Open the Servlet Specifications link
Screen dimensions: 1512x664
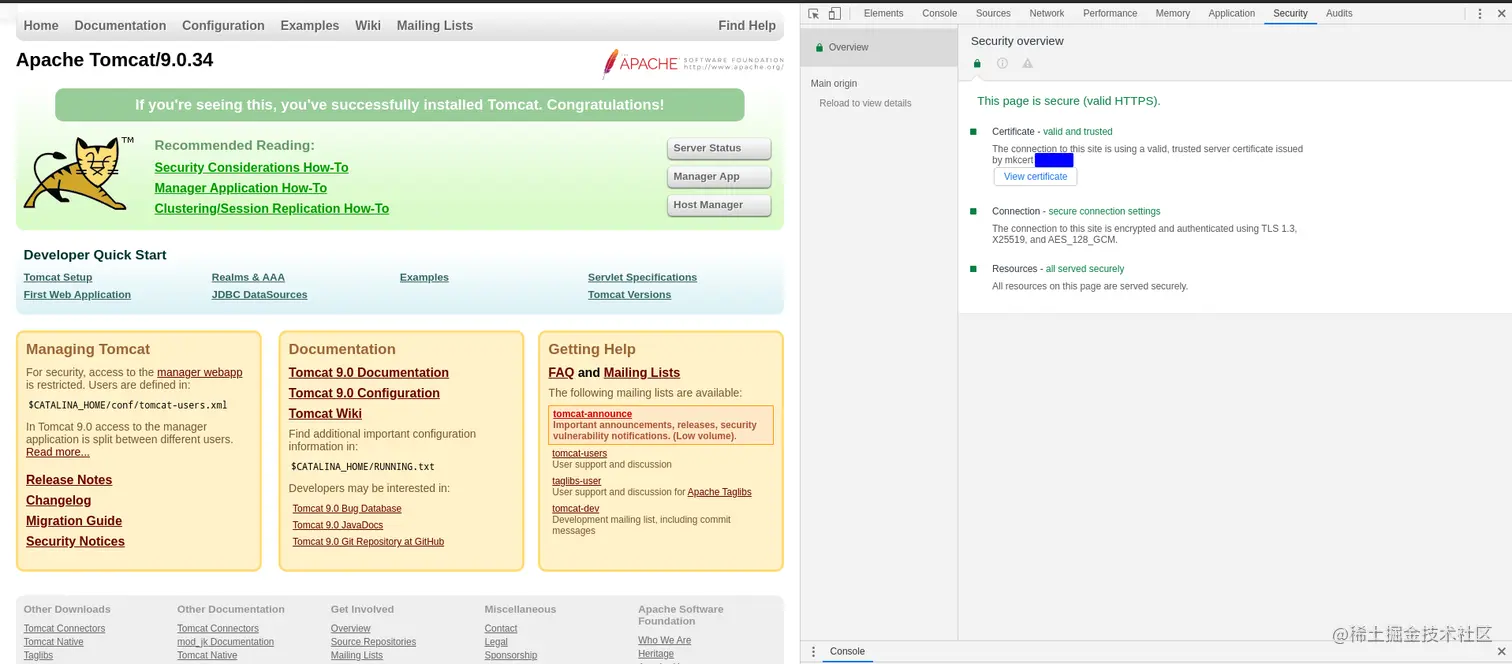click(642, 277)
